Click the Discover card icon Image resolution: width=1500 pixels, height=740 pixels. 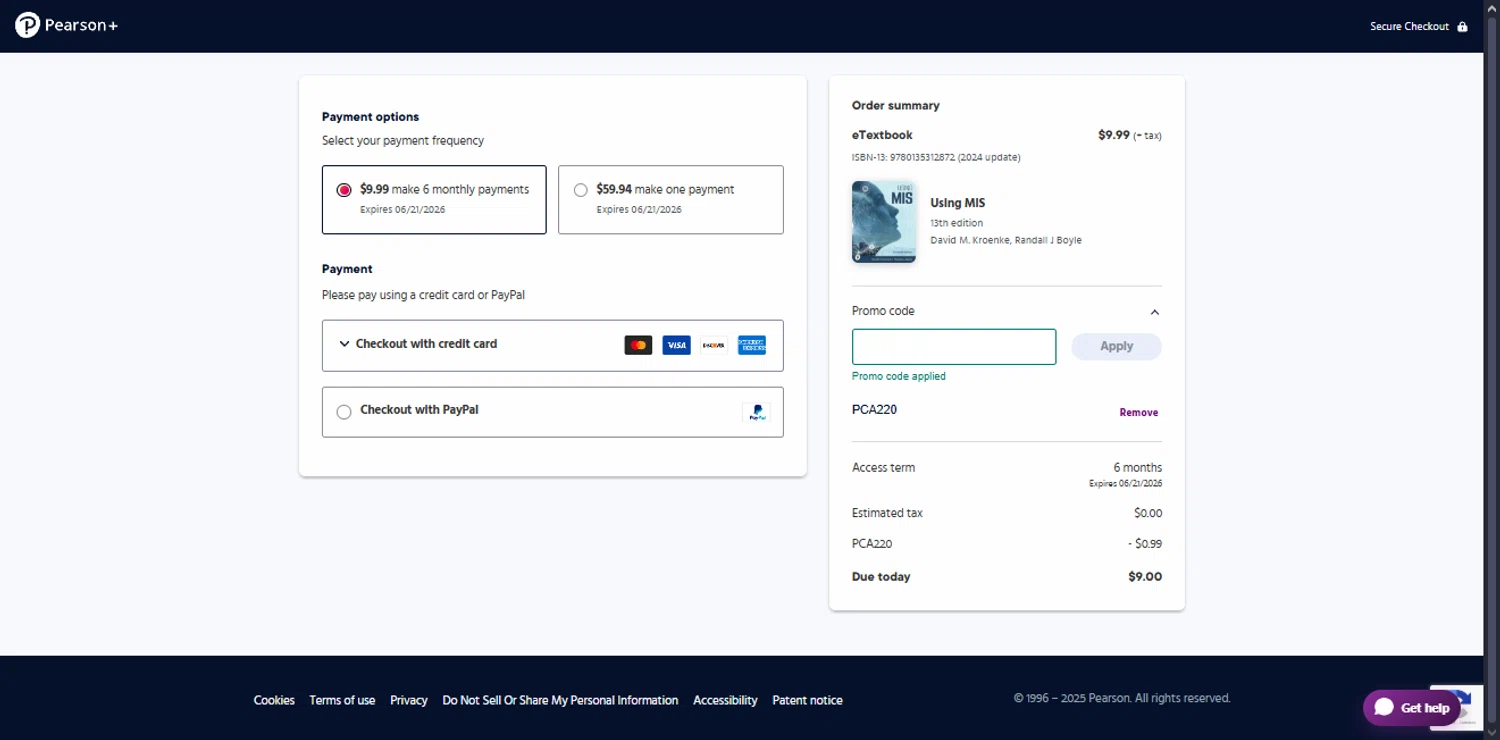(714, 345)
